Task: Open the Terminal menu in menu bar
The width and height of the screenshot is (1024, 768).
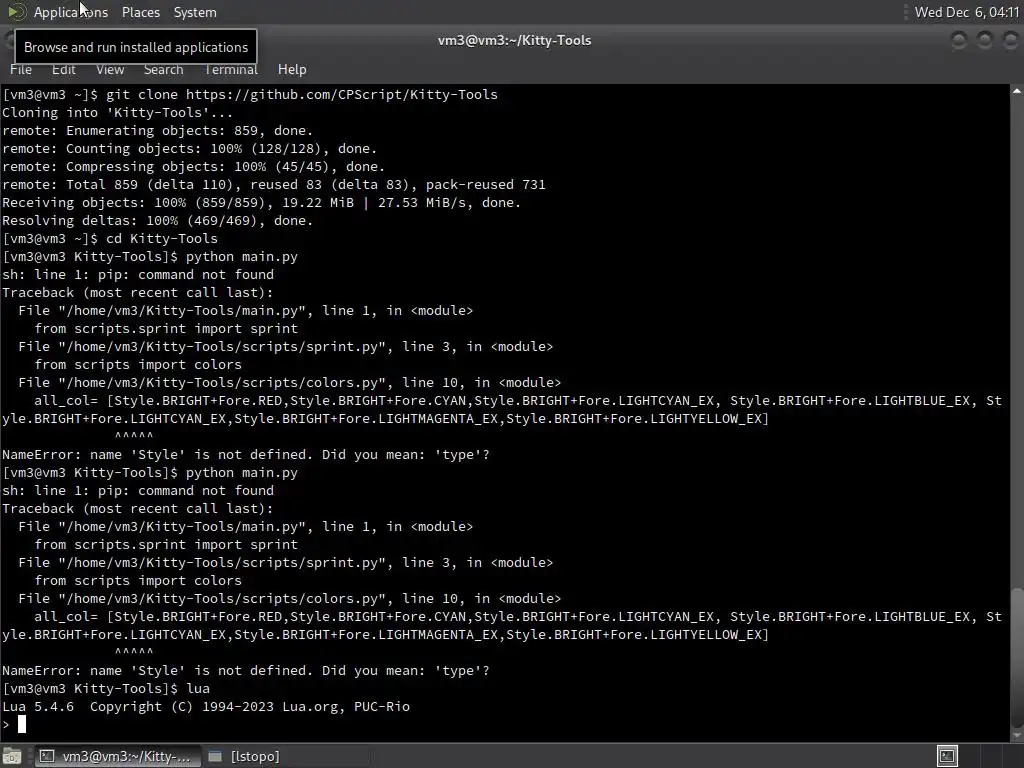Action: click(231, 69)
